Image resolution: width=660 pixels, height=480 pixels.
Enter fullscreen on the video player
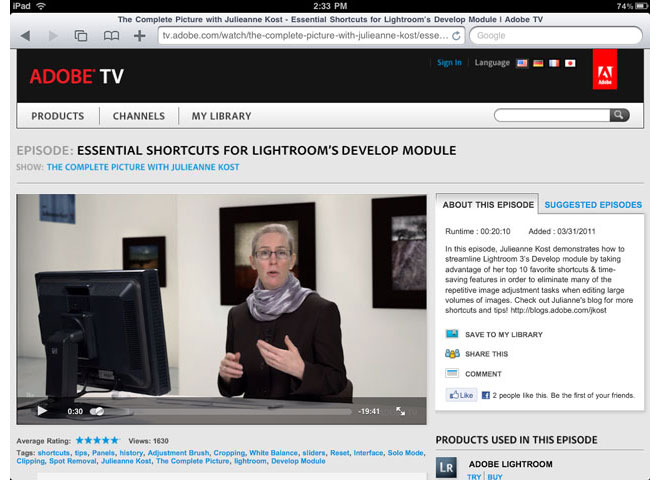pyautogui.click(x=400, y=411)
